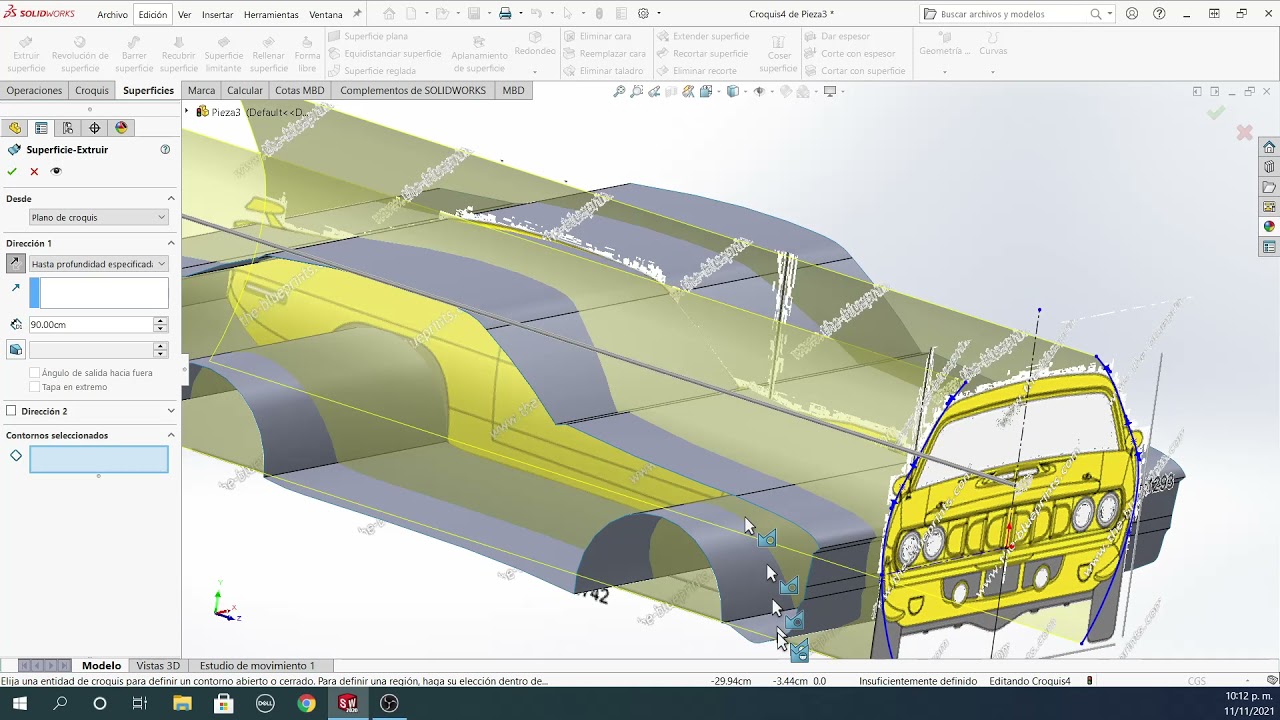Image resolution: width=1280 pixels, height=720 pixels.
Task: Expand Pieza3 flyout tree arrow
Action: tap(187, 112)
